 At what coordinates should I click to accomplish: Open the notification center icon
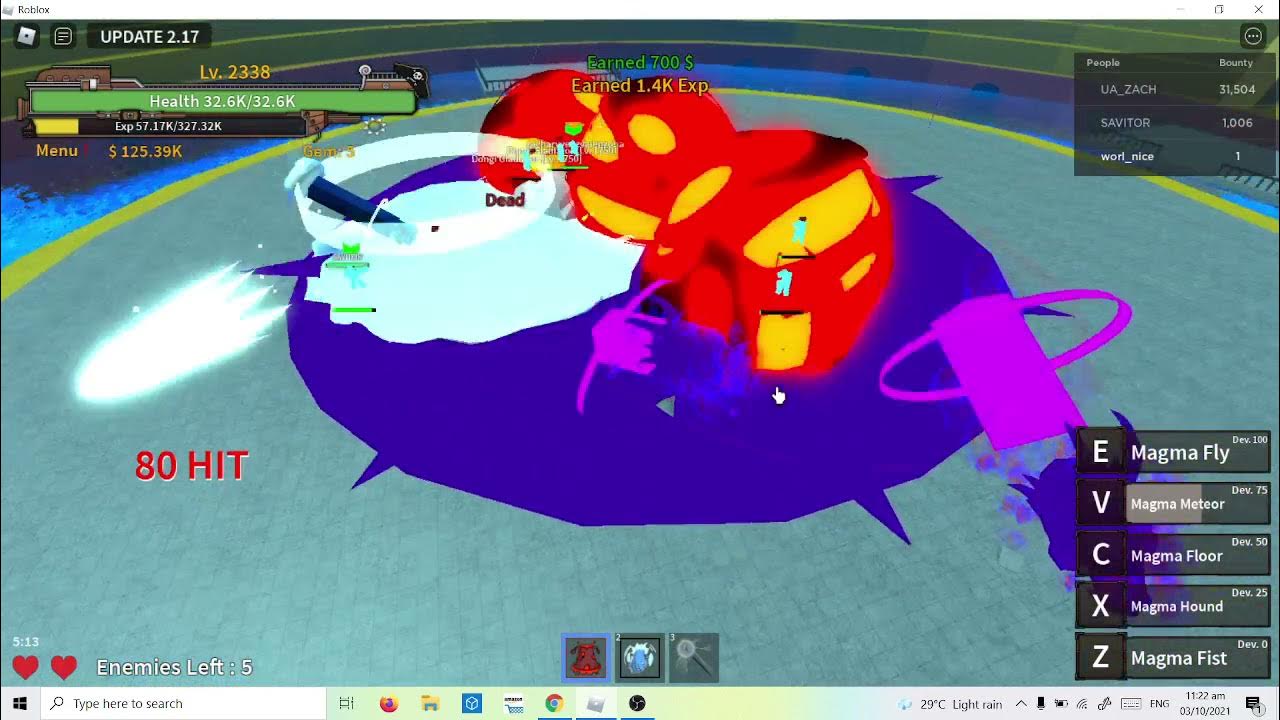coord(1253,703)
